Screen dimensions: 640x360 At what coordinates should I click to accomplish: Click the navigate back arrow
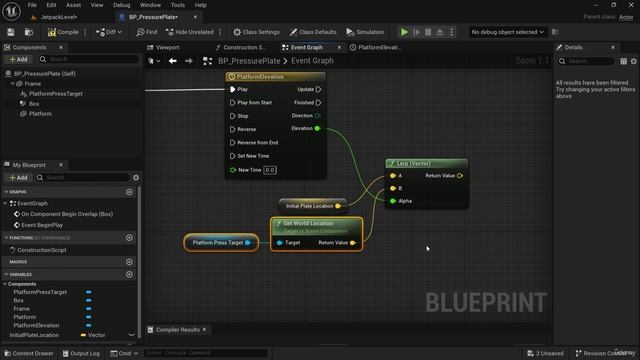point(173,61)
